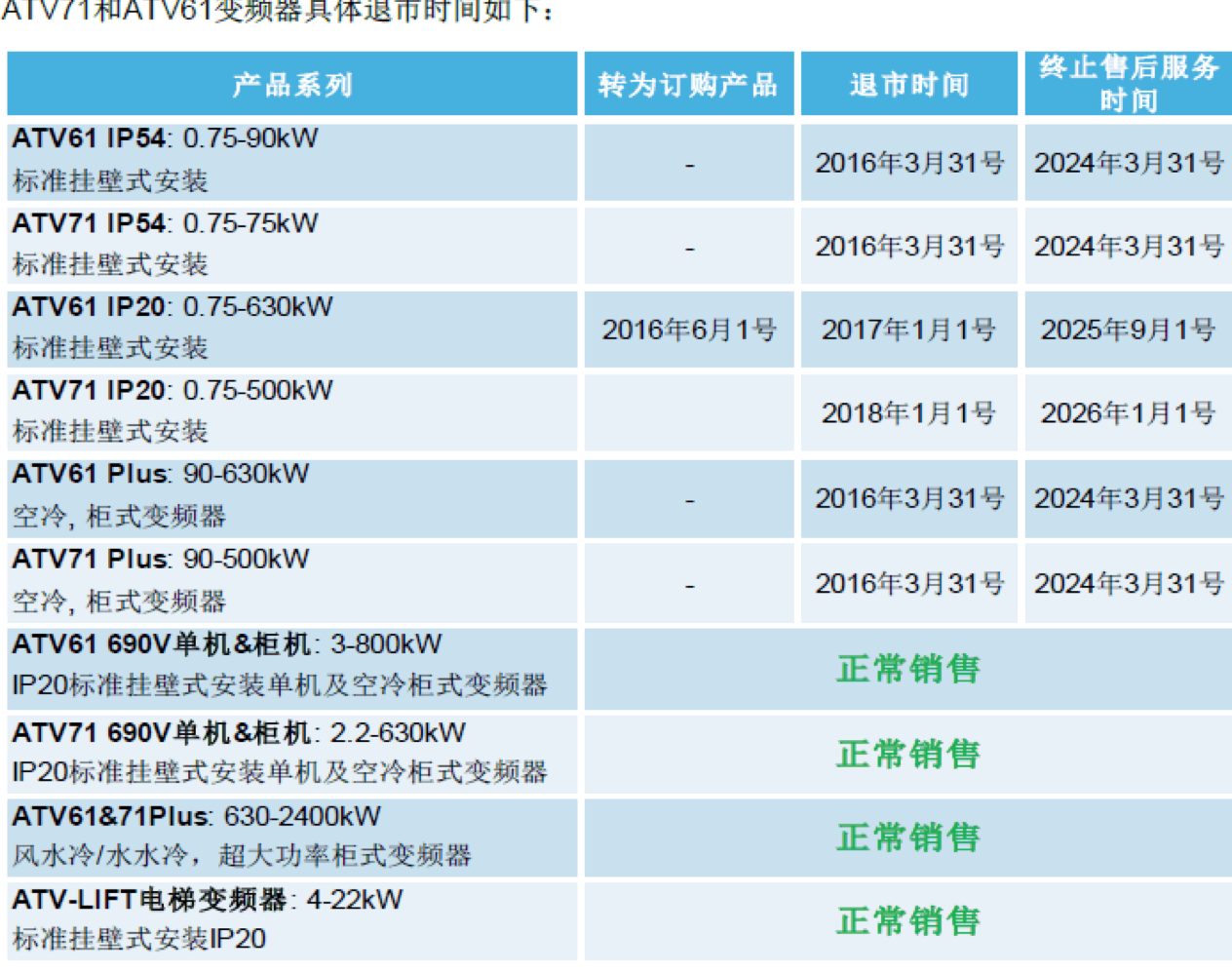
Task: Click the dash in the ATV61 IP54 row
Action: pyautogui.click(x=689, y=167)
